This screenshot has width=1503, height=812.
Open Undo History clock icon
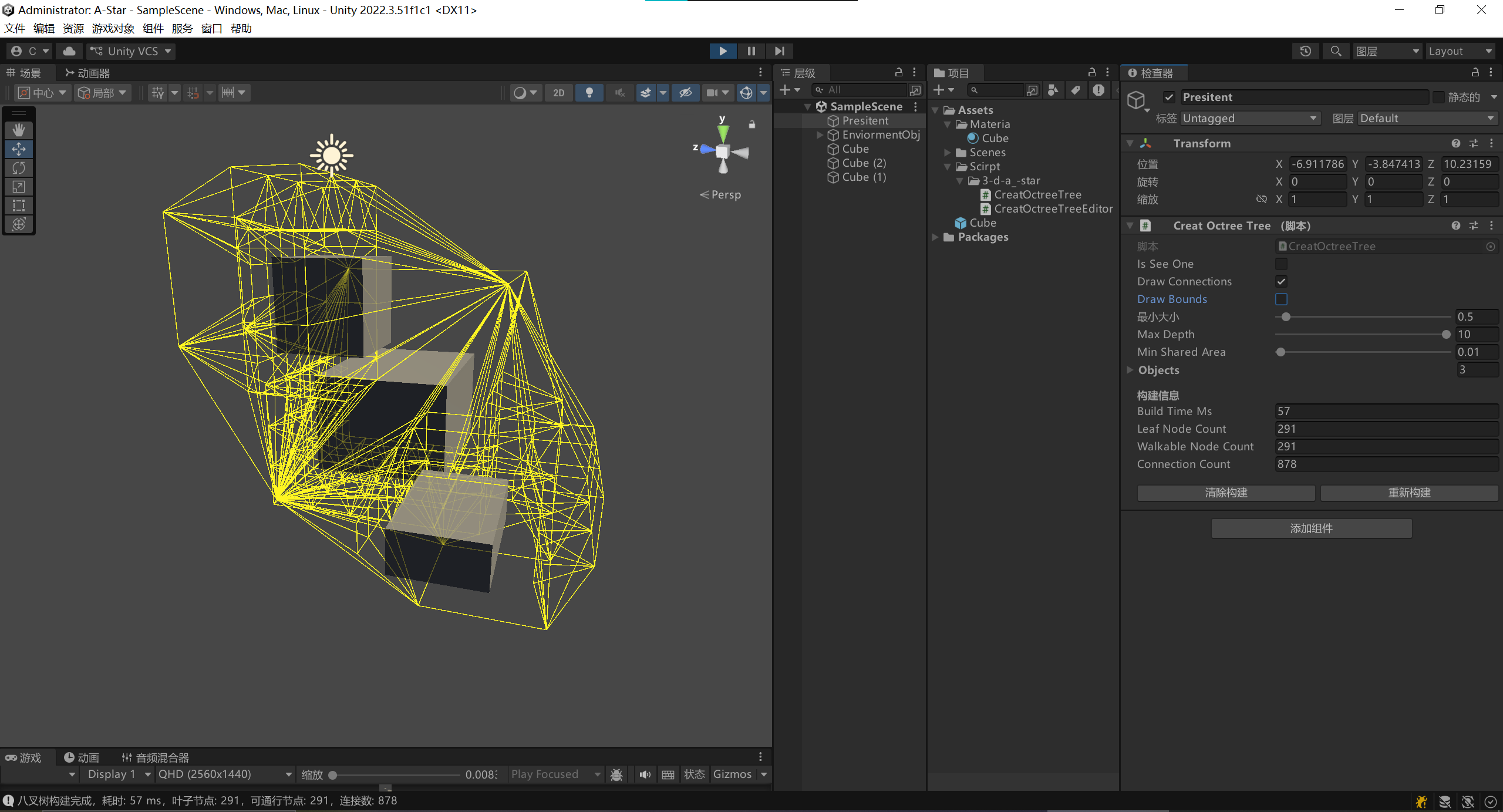(1305, 51)
